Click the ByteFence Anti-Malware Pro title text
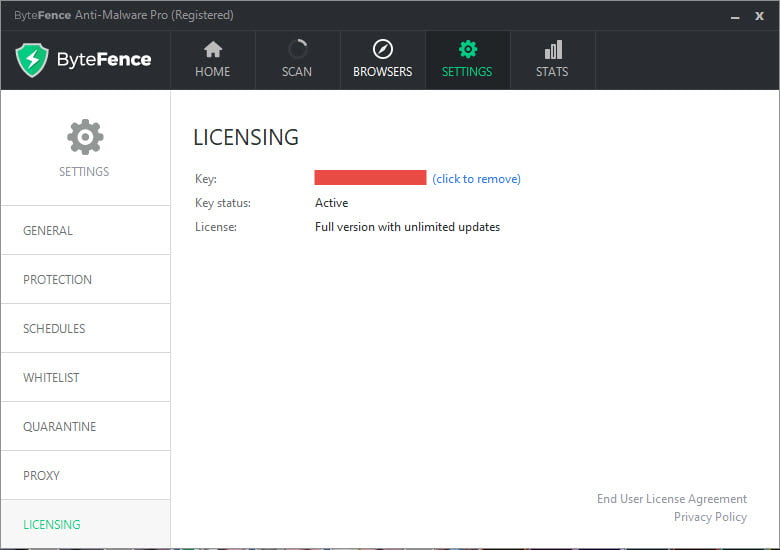Viewport: 780px width, 550px height. [124, 15]
